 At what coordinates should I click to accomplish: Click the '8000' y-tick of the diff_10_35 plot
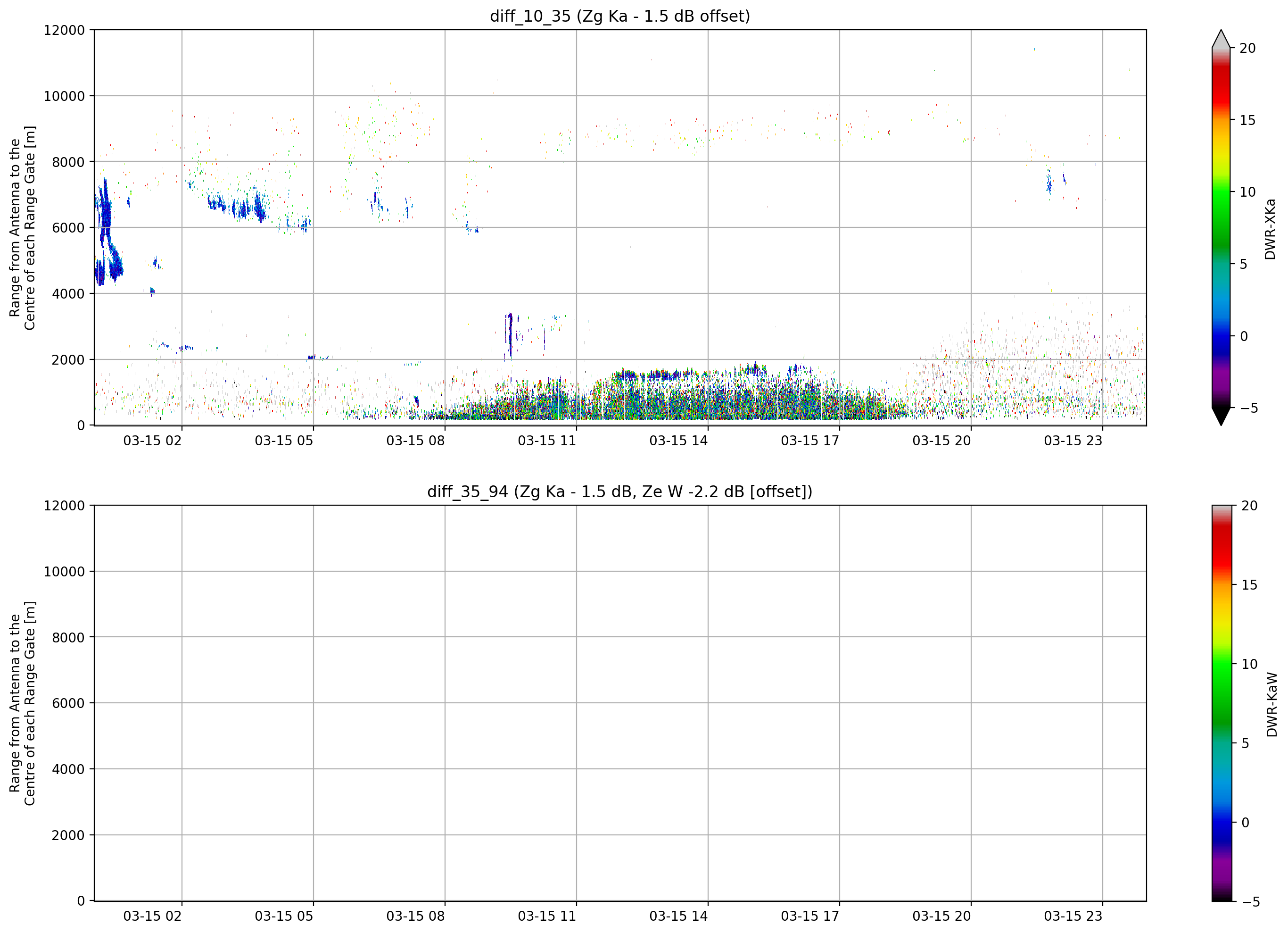click(x=68, y=162)
